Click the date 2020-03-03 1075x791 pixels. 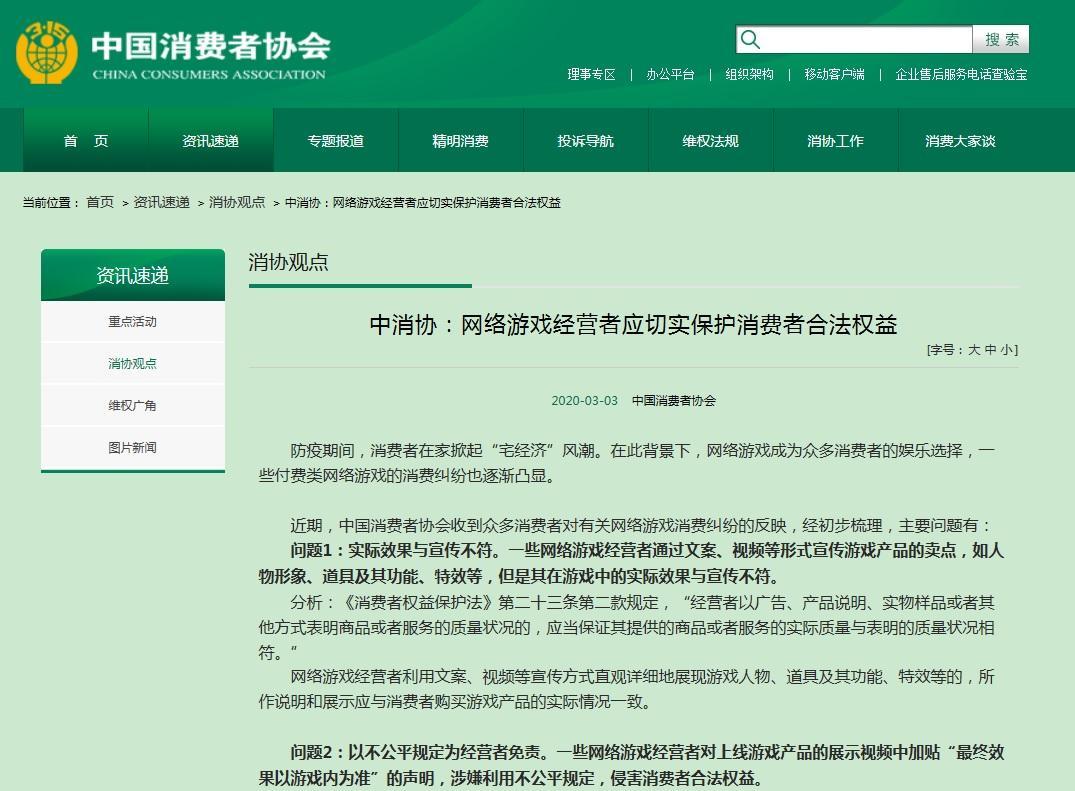(585, 400)
